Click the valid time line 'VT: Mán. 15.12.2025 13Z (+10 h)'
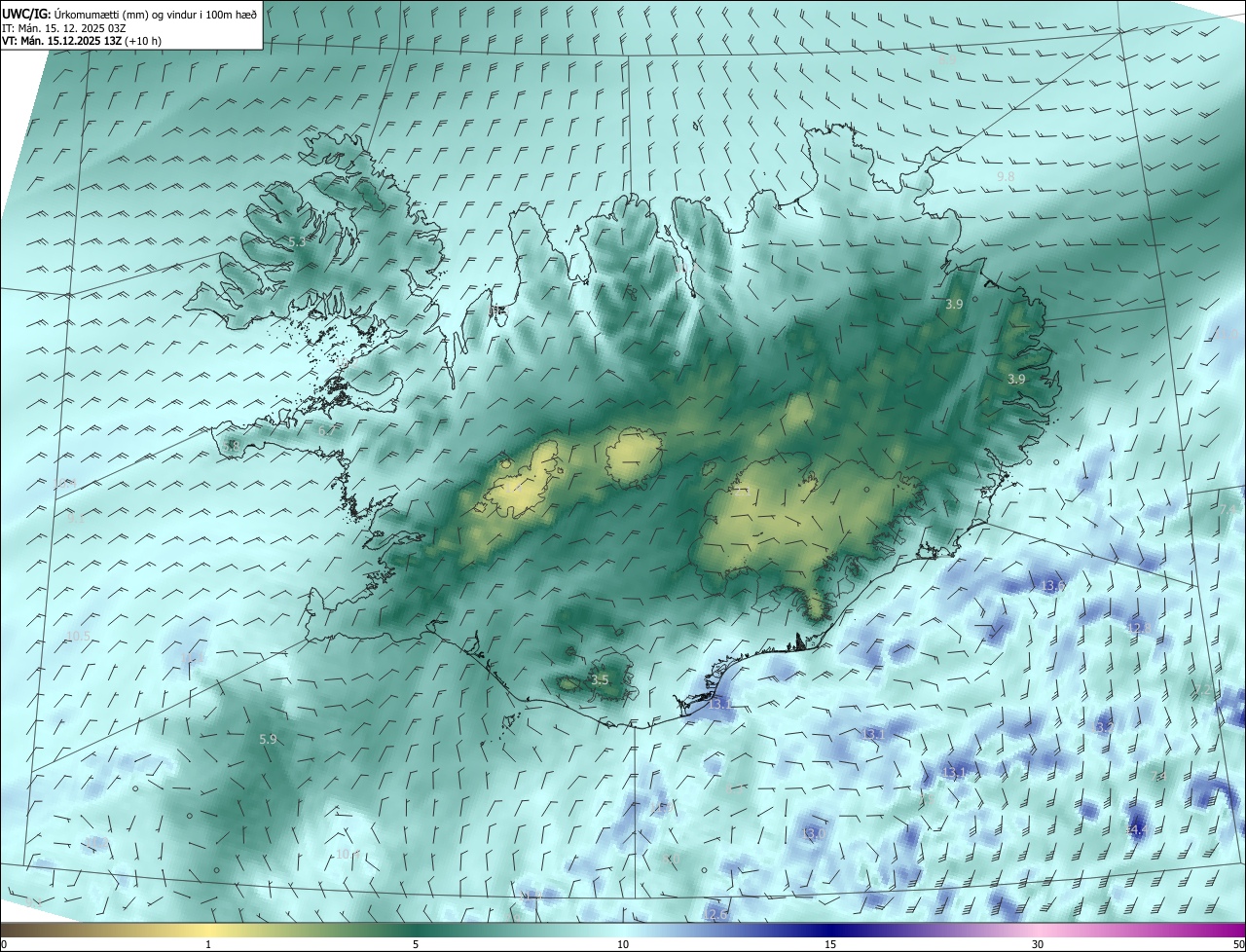 [82, 42]
